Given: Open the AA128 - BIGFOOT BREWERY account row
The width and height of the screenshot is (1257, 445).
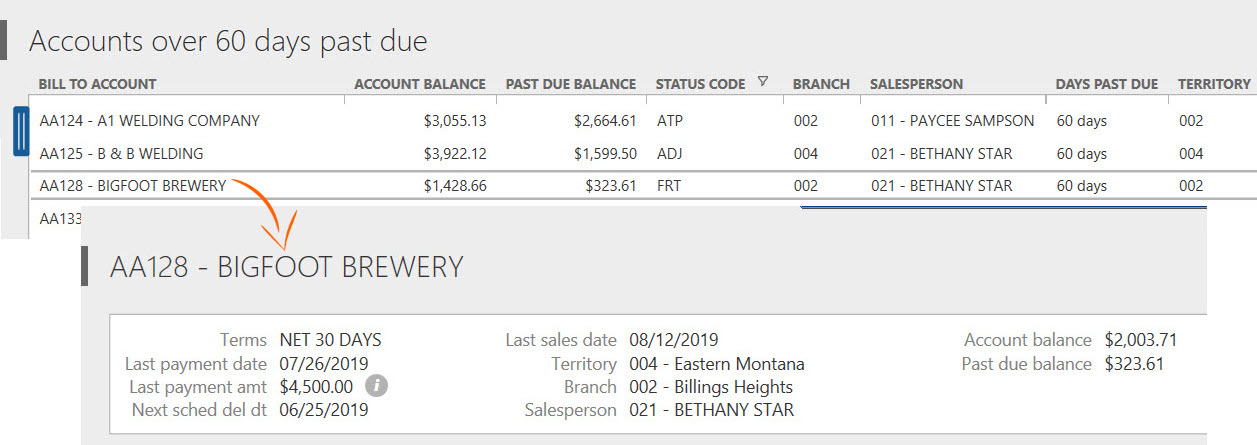Looking at the screenshot, I should 642,186.
